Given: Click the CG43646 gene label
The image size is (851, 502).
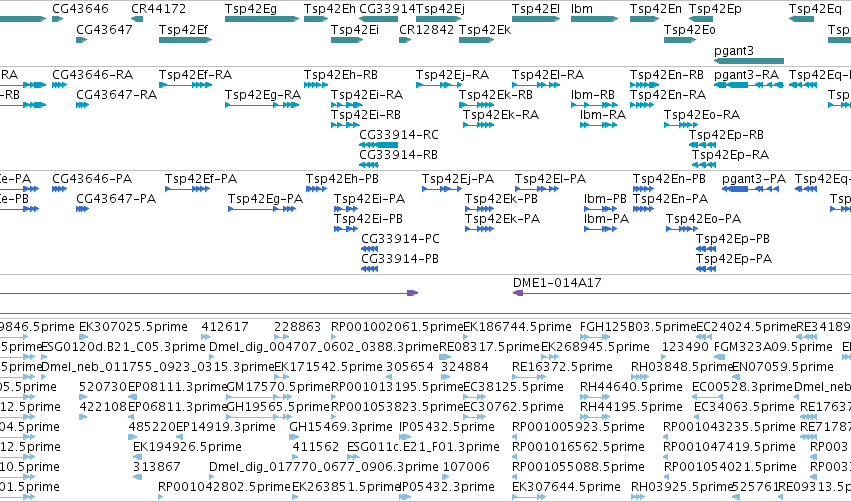Looking at the screenshot, I should coord(80,9).
